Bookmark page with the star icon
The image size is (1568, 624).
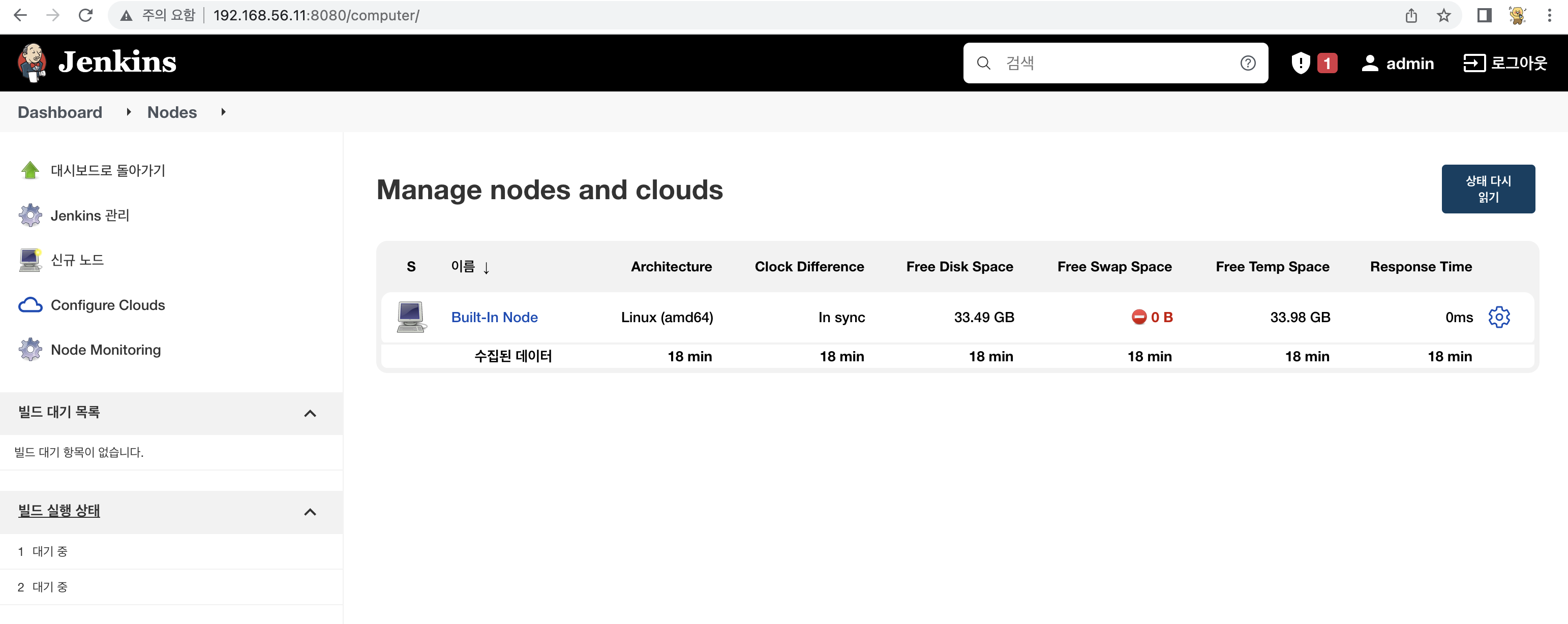(1443, 16)
